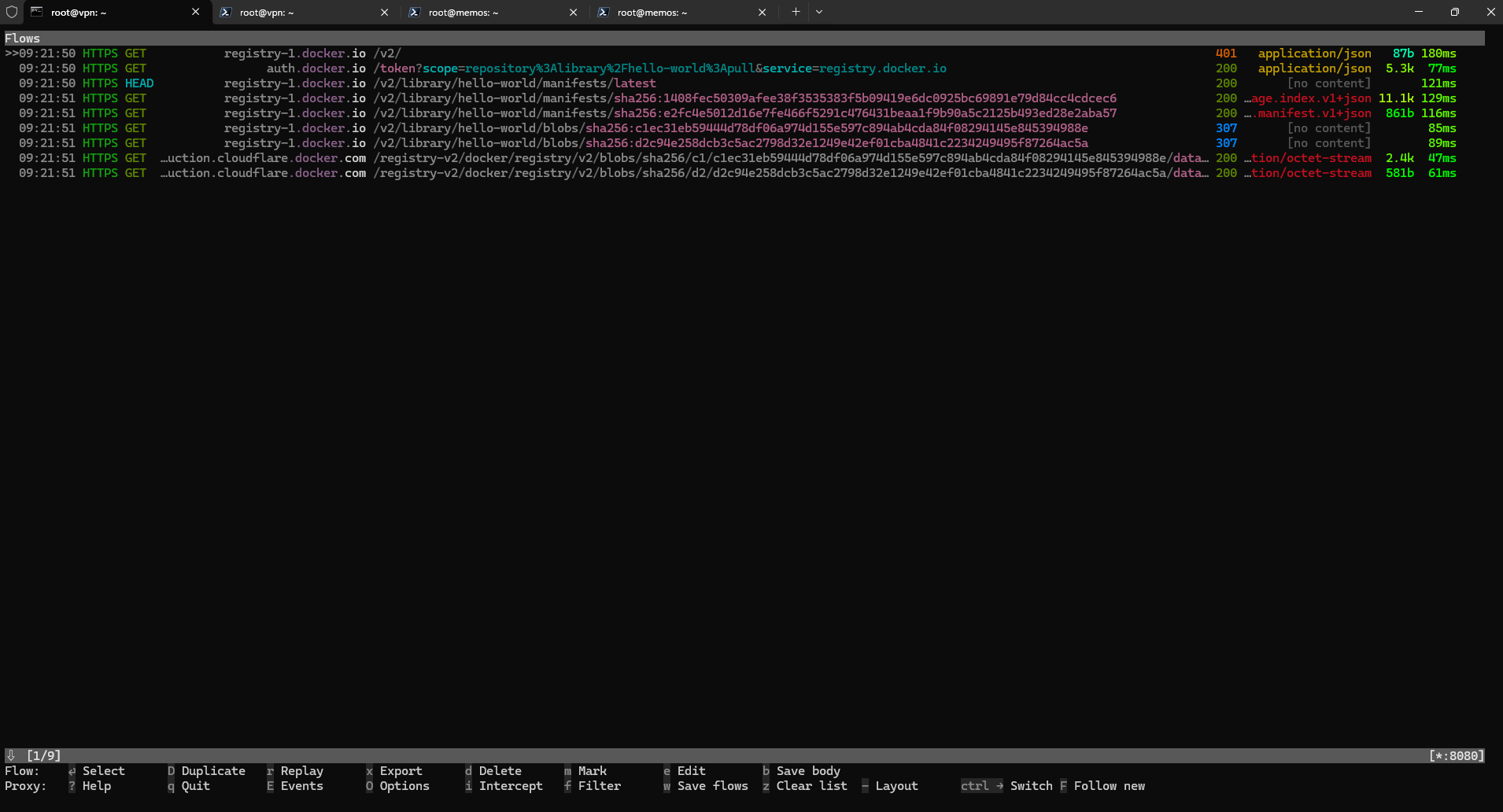Click the Quit shortcut hint
This screenshot has width=1503, height=812.
pos(189,786)
